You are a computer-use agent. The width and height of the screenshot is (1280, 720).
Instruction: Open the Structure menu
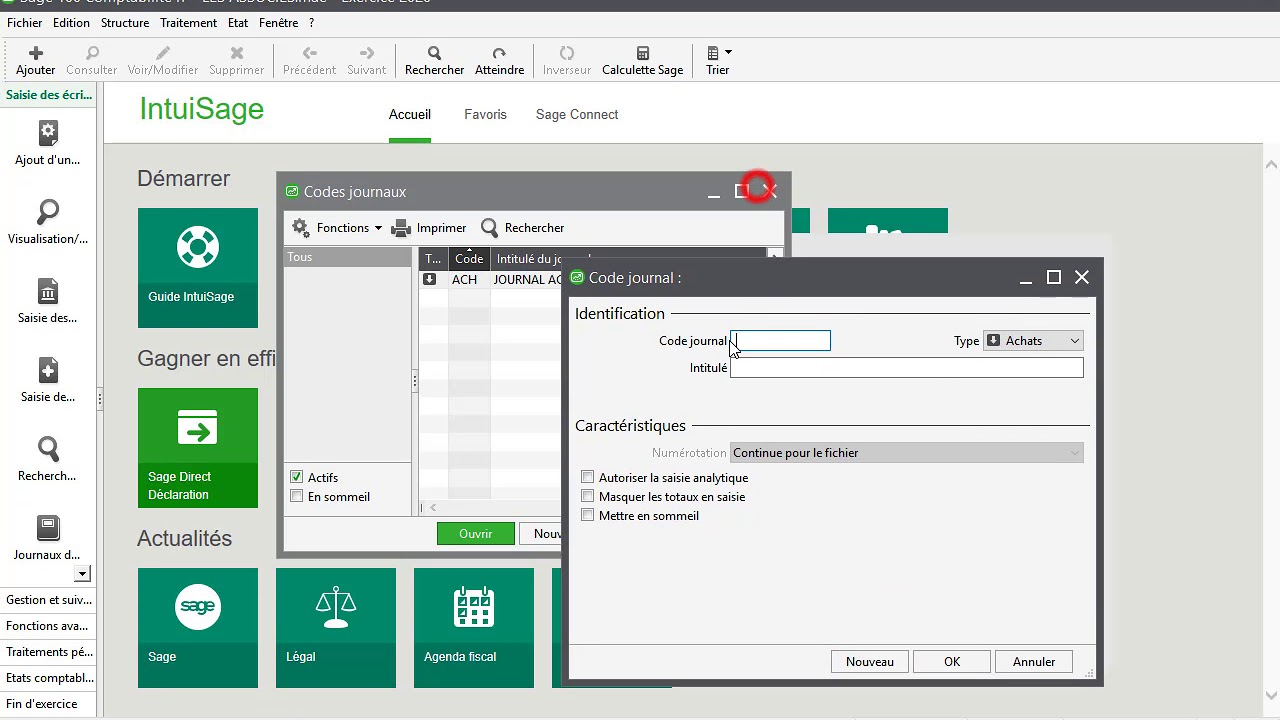125,23
